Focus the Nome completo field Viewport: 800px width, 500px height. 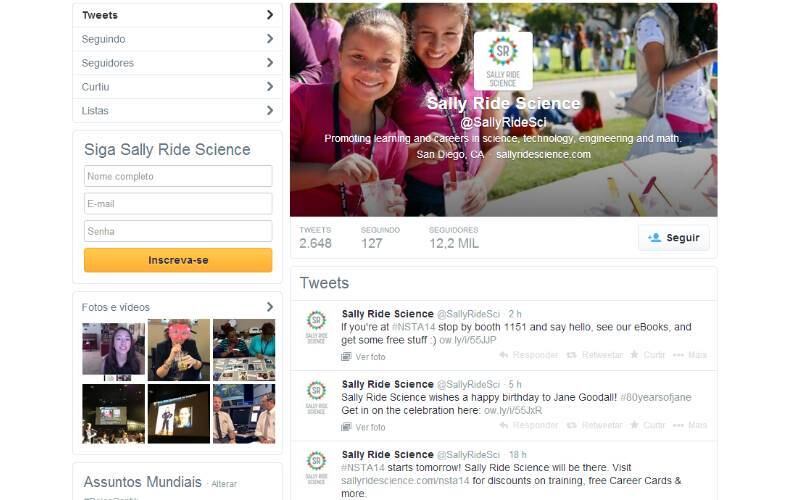[x=178, y=176]
